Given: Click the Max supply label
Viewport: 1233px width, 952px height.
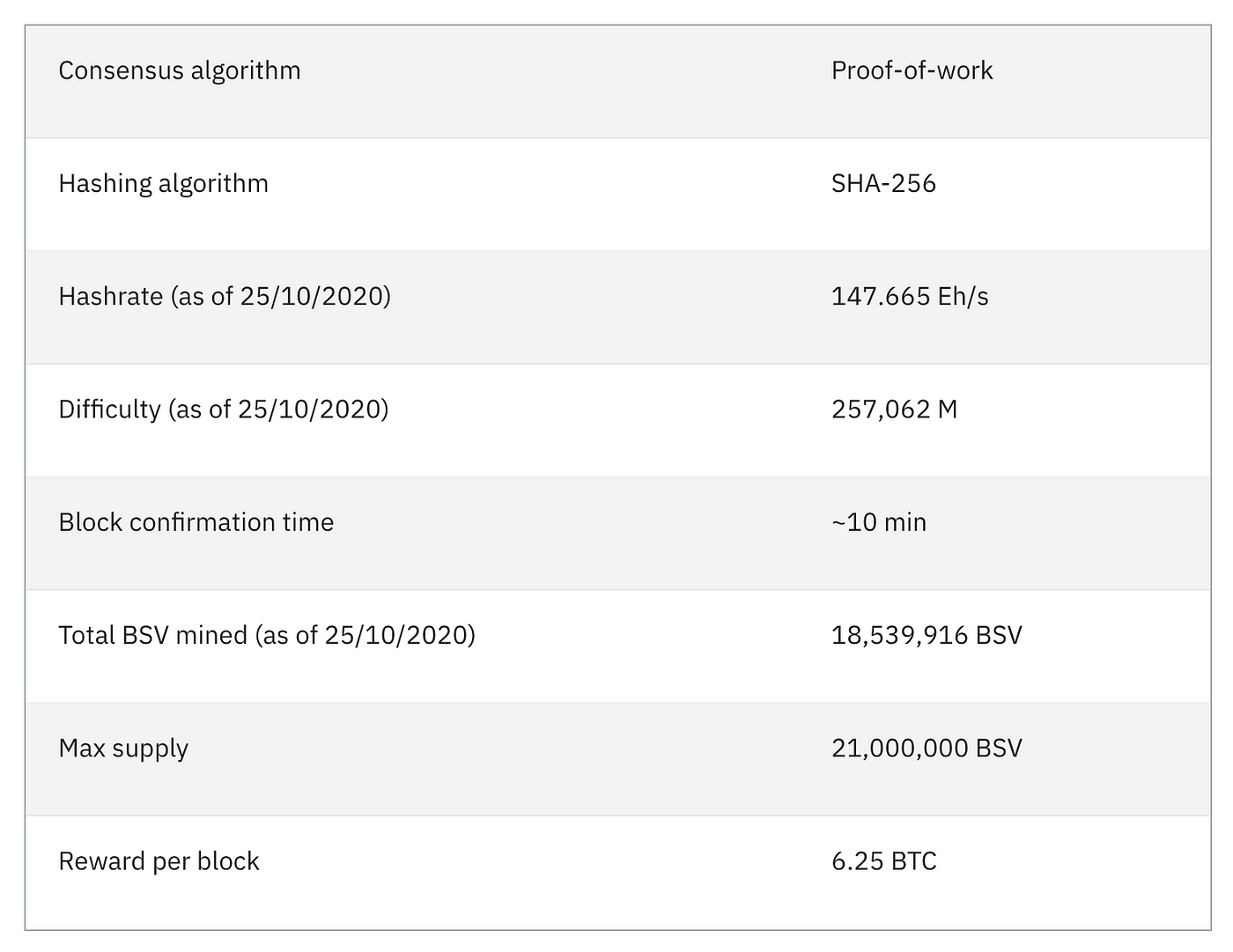Looking at the screenshot, I should pyautogui.click(x=123, y=749).
